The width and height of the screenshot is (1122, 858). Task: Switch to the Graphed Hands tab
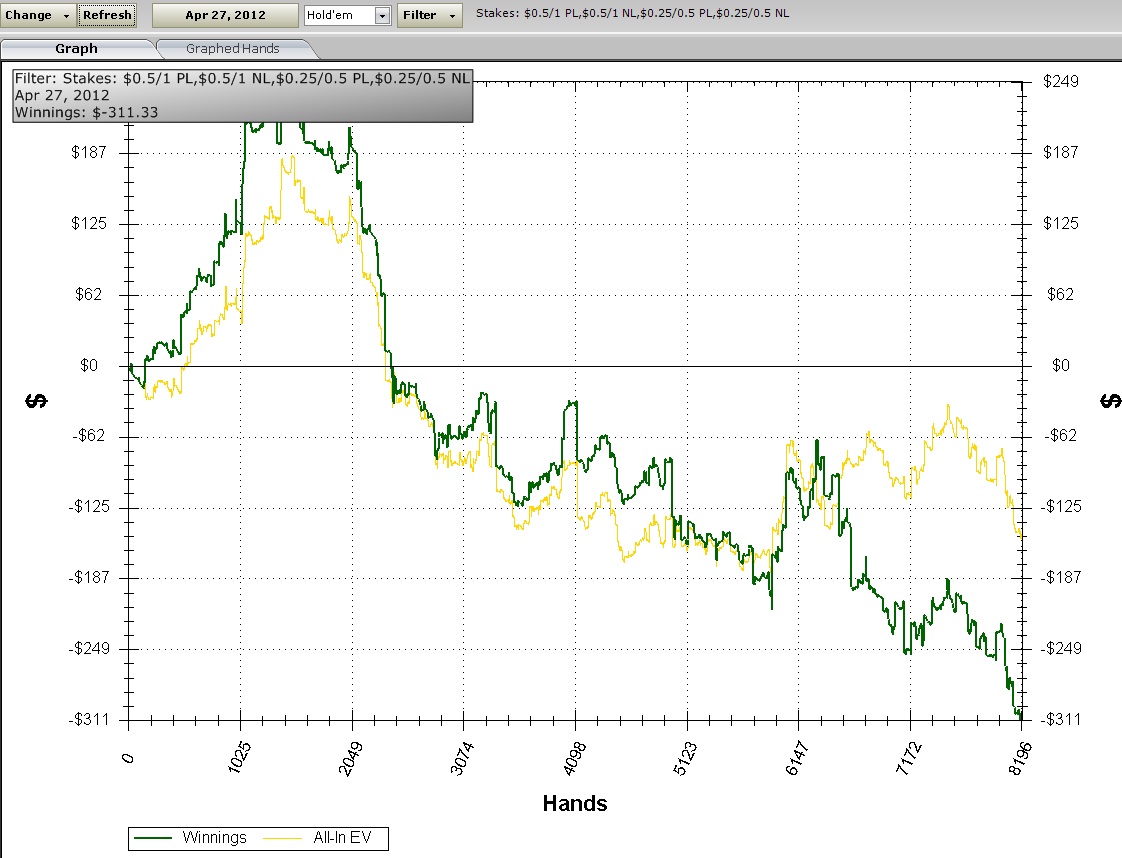click(232, 48)
